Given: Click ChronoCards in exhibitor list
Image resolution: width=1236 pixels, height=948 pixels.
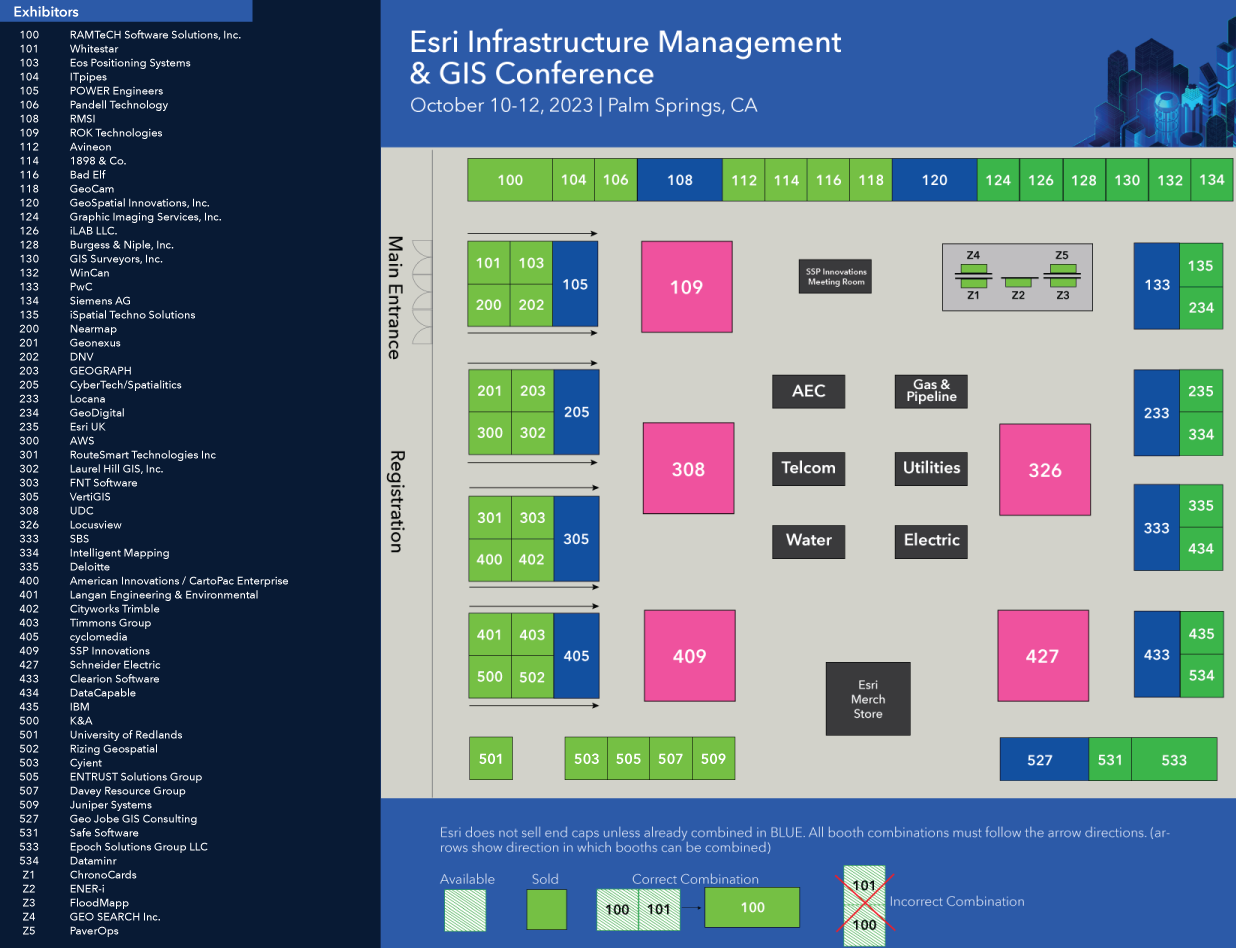Looking at the screenshot, I should 103,875.
